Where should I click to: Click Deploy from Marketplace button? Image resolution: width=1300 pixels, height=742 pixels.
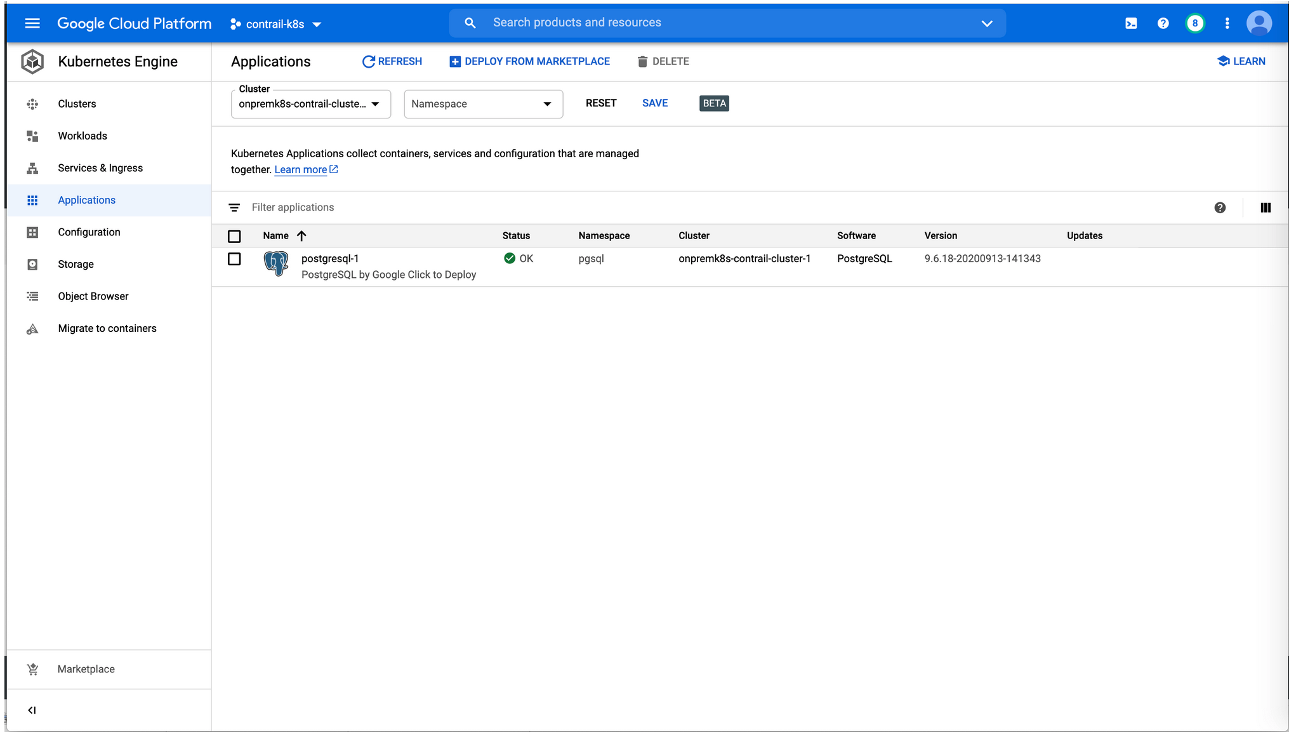click(529, 62)
